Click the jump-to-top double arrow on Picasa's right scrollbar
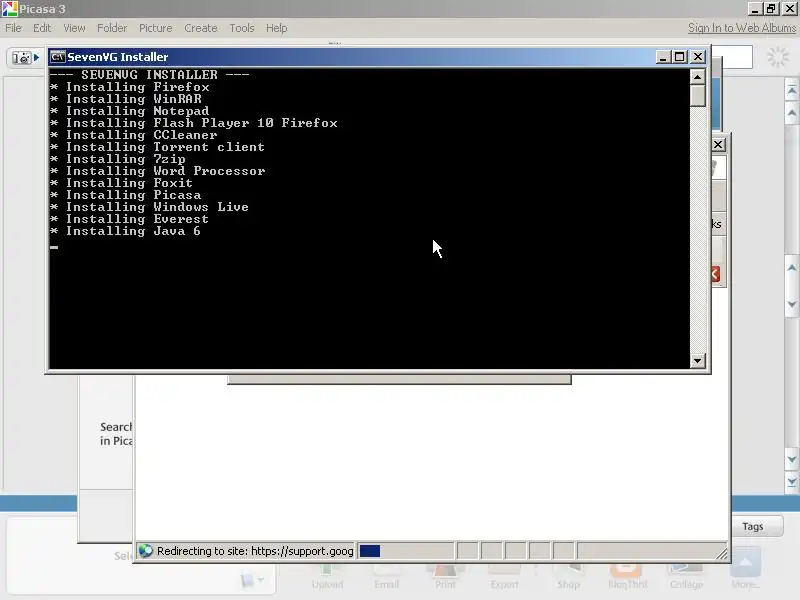This screenshot has width=800, height=600. (792, 91)
